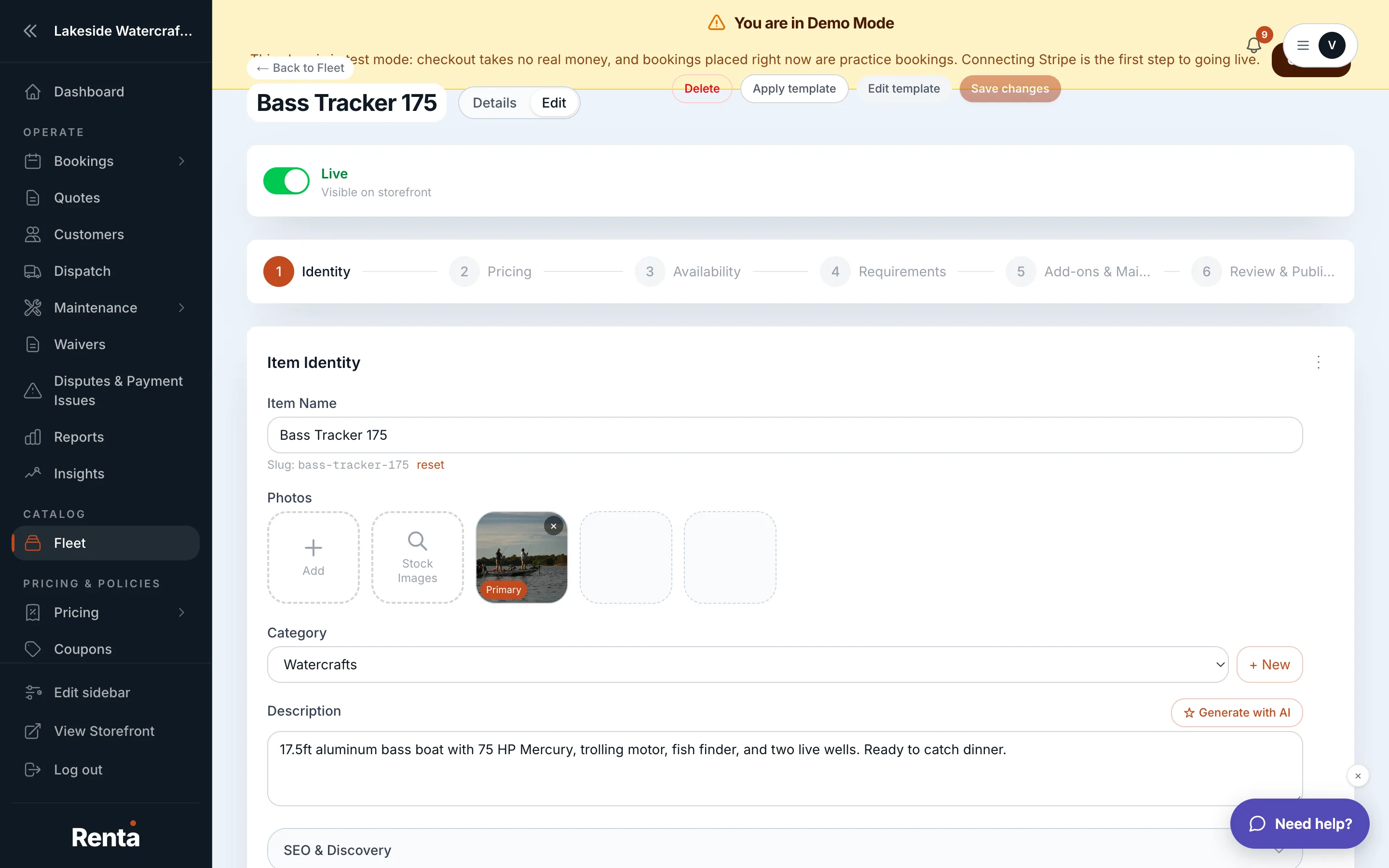Go to step 4 Requirements
This screenshot has height=868, width=1389.
(x=884, y=271)
